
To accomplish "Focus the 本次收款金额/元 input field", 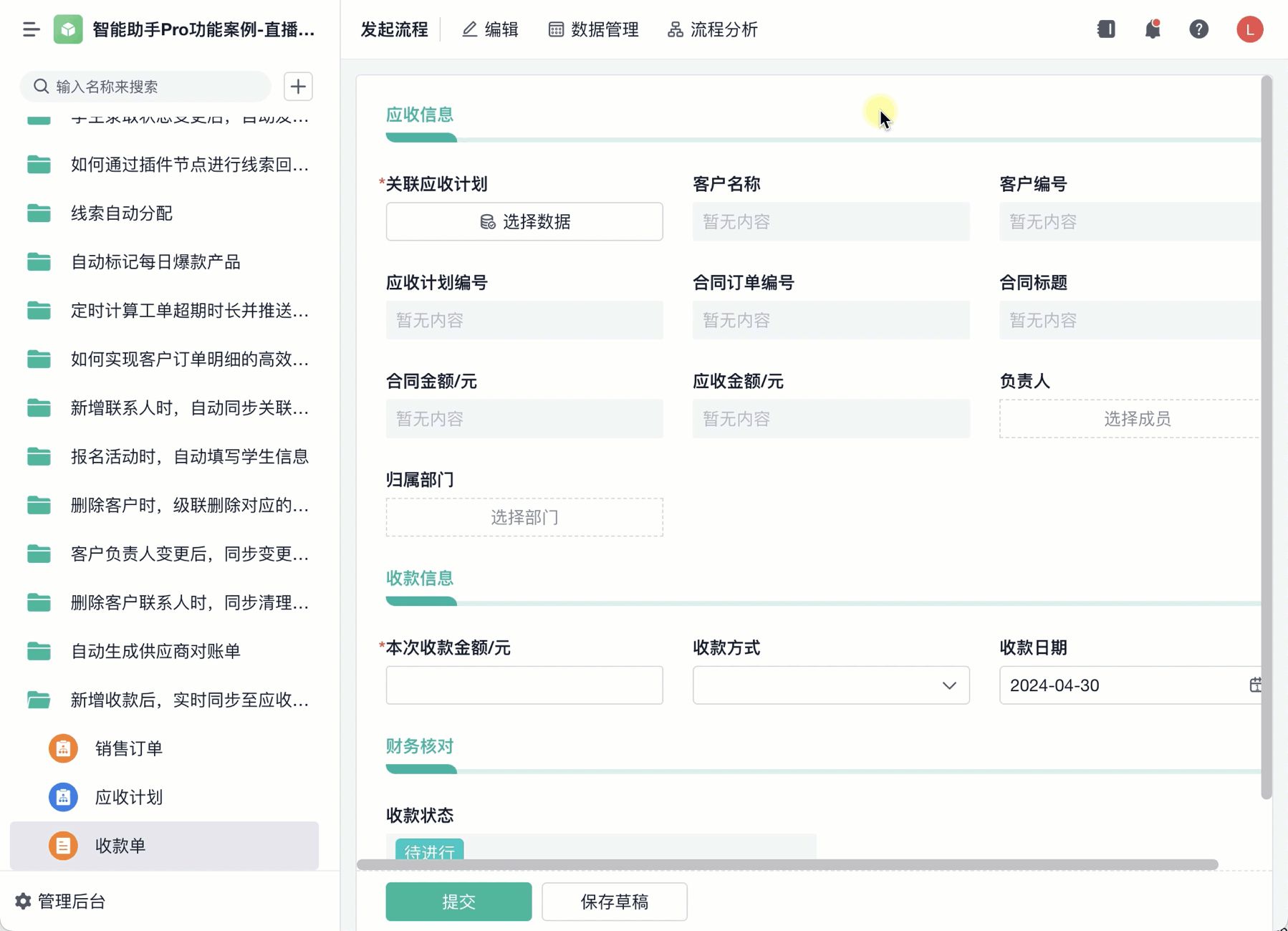I will [524, 685].
